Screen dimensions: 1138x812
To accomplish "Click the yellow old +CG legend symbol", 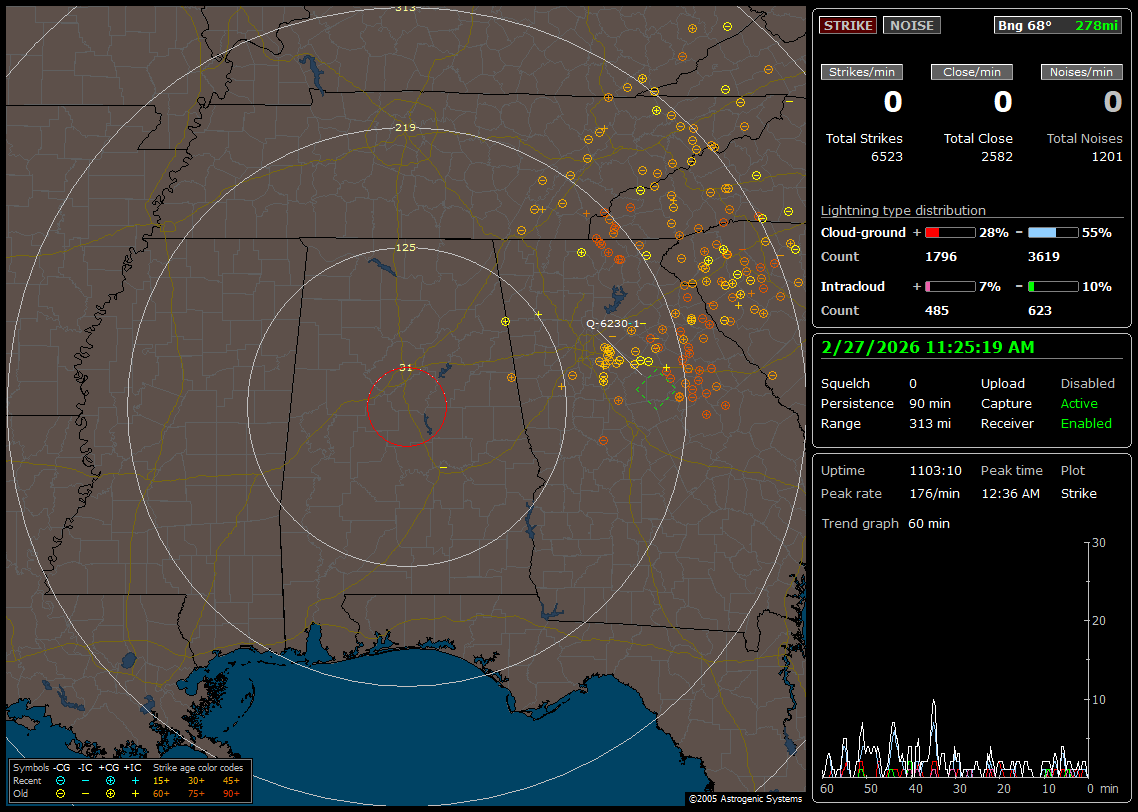I will click(x=110, y=793).
